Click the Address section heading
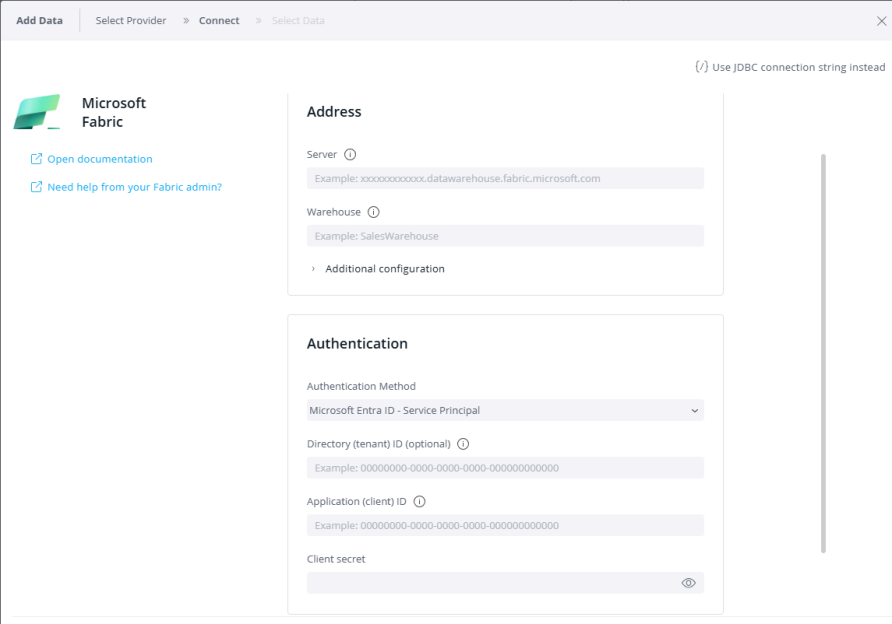892x624 pixels. [x=334, y=111]
